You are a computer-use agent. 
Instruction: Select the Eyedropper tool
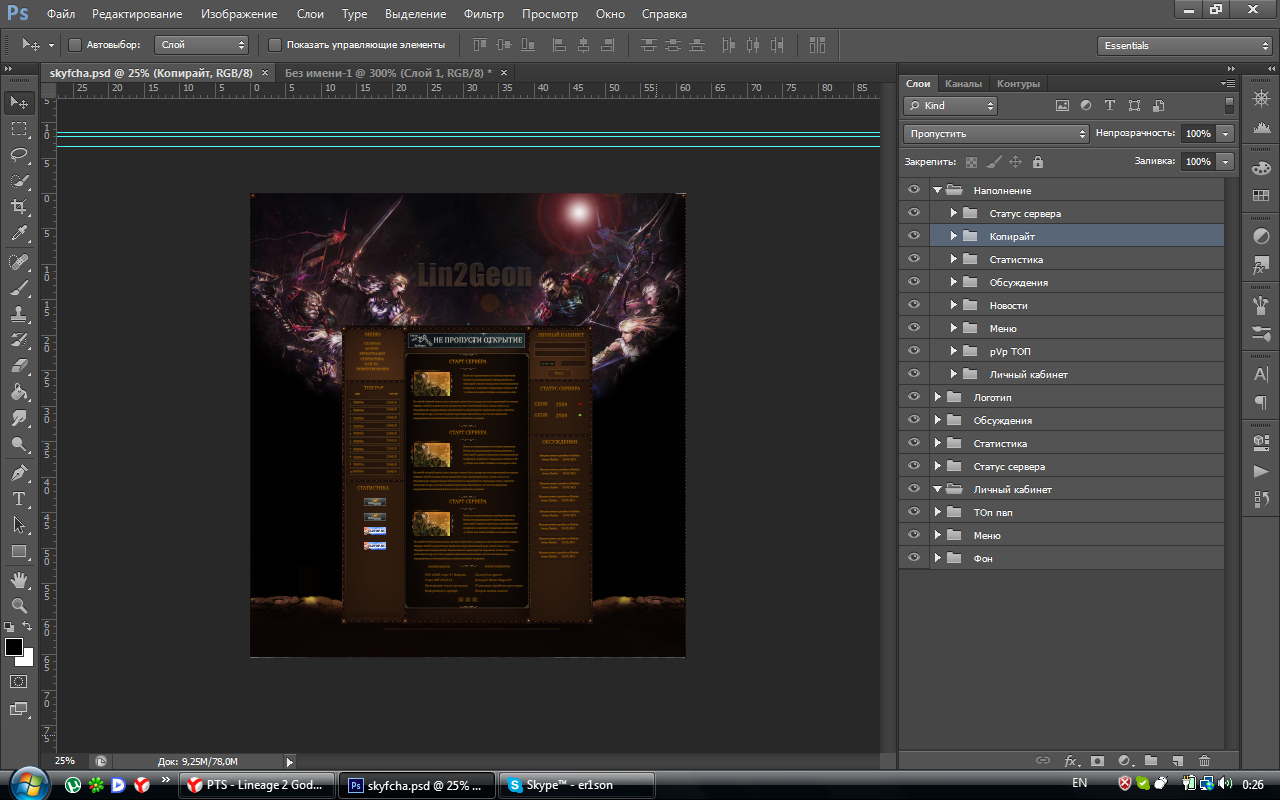tap(19, 233)
